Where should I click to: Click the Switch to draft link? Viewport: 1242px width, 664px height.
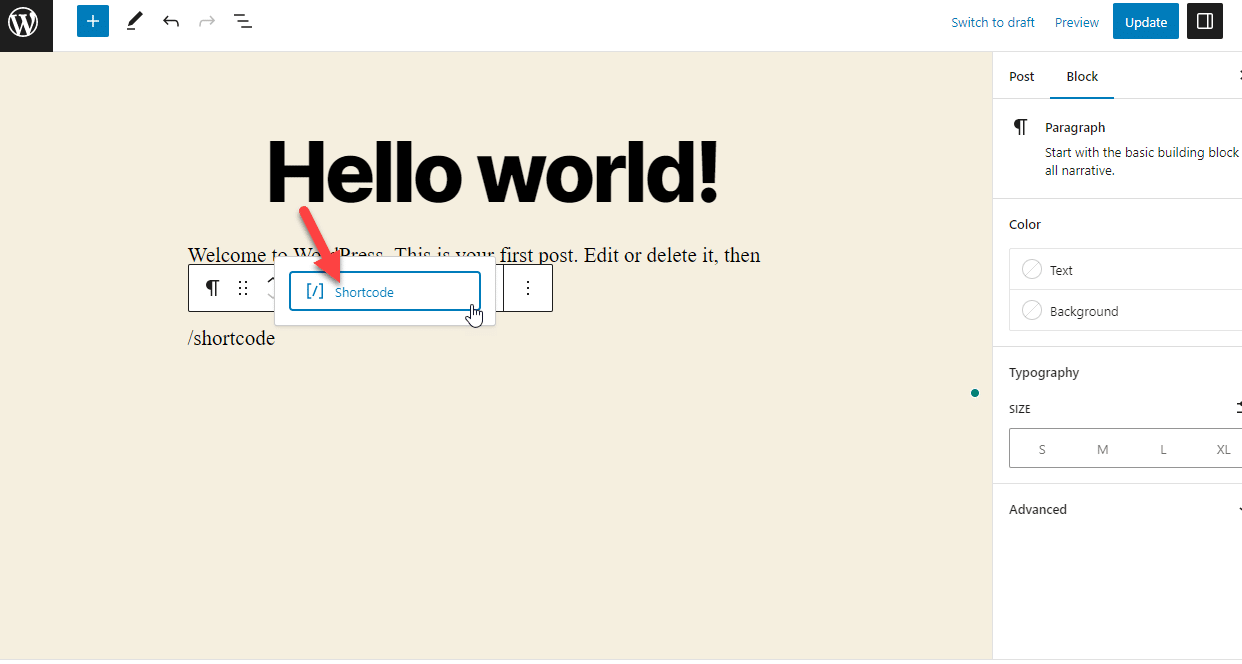(992, 21)
